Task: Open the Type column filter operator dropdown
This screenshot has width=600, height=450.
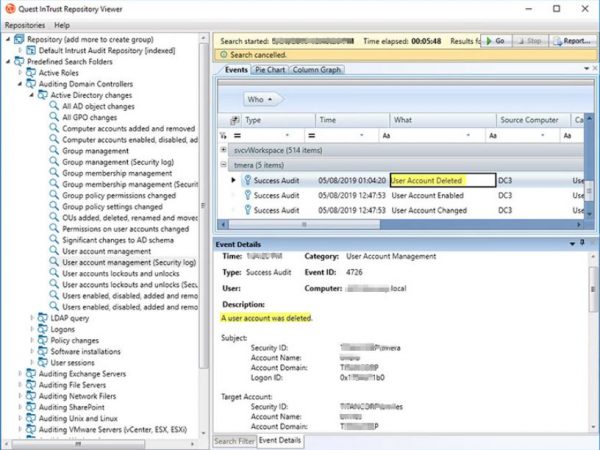Action: (288, 134)
